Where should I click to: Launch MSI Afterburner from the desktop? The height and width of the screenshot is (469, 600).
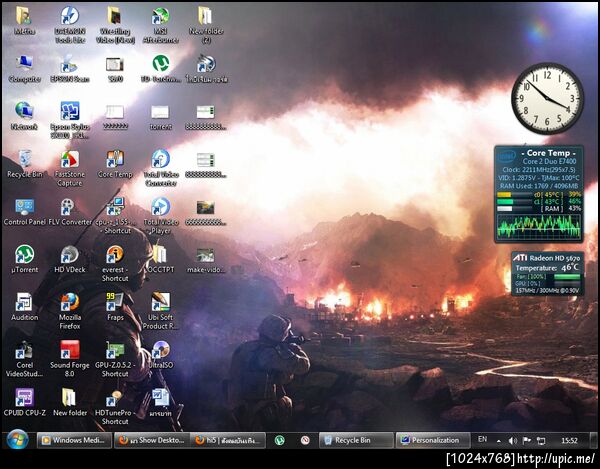tap(161, 25)
